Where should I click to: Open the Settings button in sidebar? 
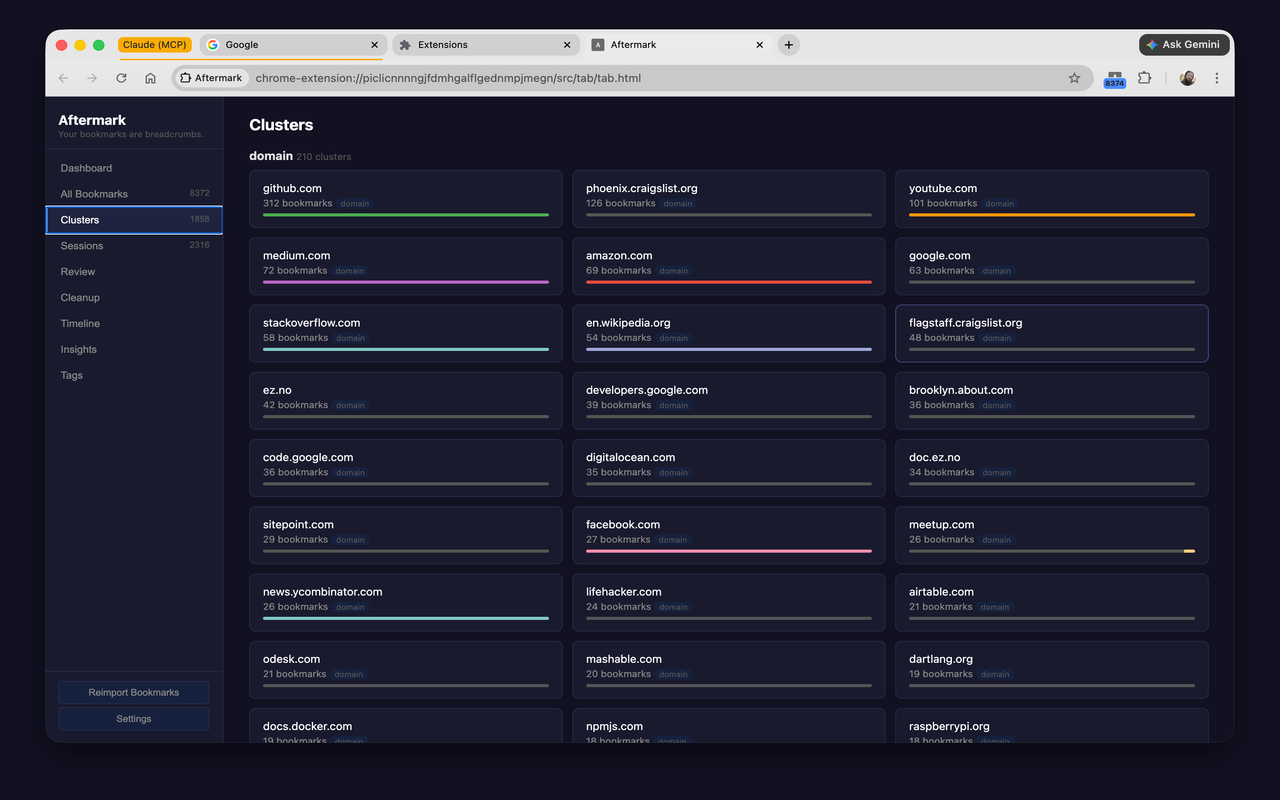click(x=134, y=718)
